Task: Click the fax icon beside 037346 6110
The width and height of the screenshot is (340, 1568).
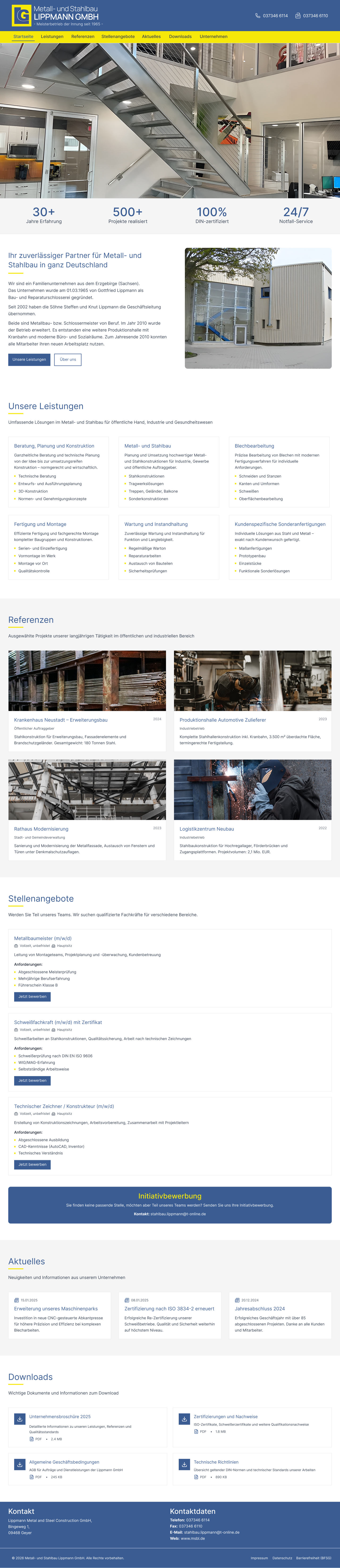Action: (x=298, y=16)
